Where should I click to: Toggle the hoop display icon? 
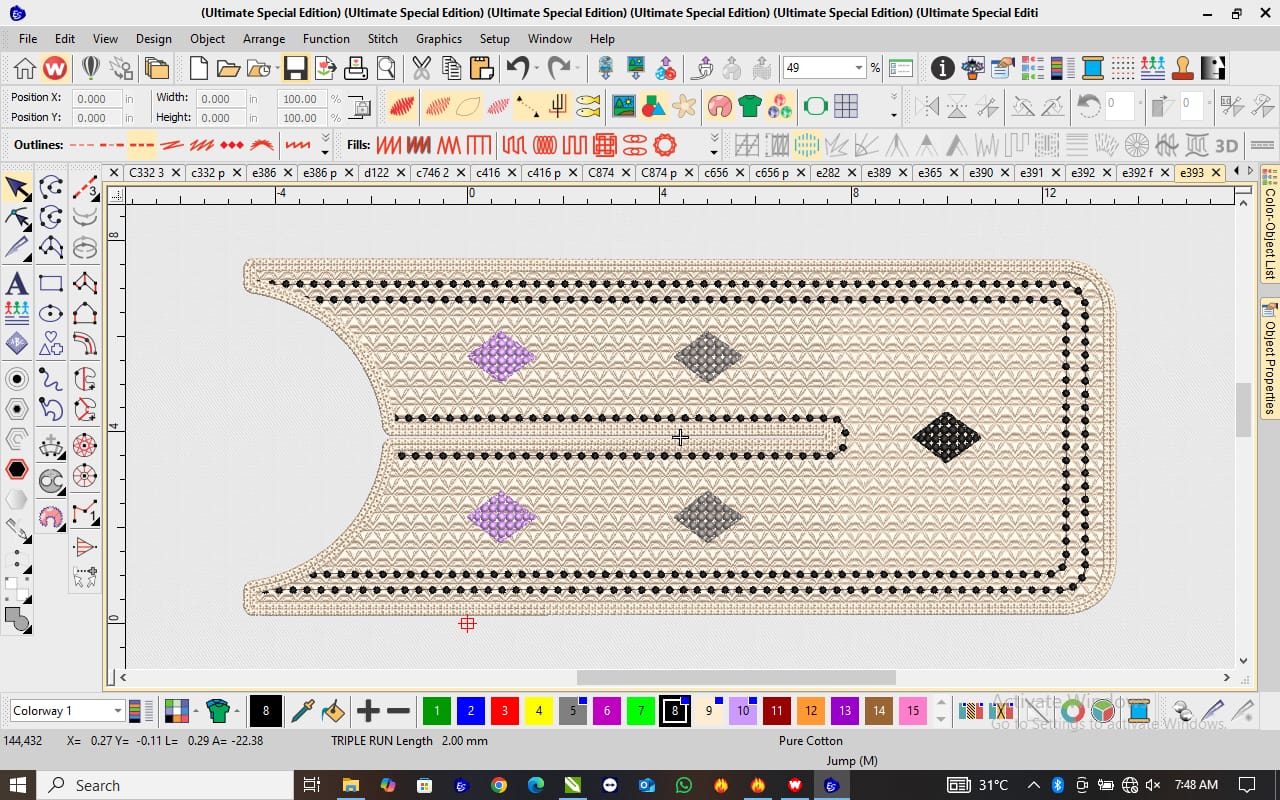(816, 105)
